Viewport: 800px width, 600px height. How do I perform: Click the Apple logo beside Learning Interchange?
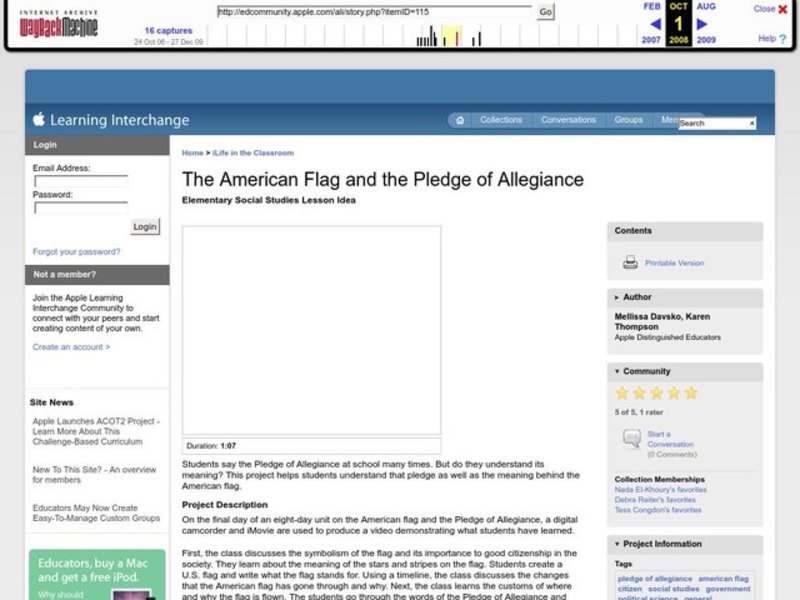click(38, 119)
